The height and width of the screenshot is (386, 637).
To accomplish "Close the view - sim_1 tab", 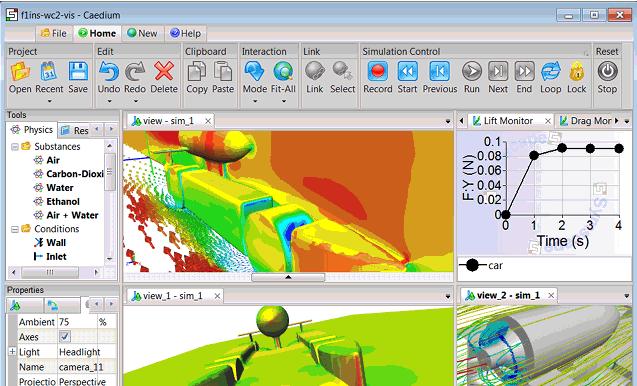I will point(208,121).
